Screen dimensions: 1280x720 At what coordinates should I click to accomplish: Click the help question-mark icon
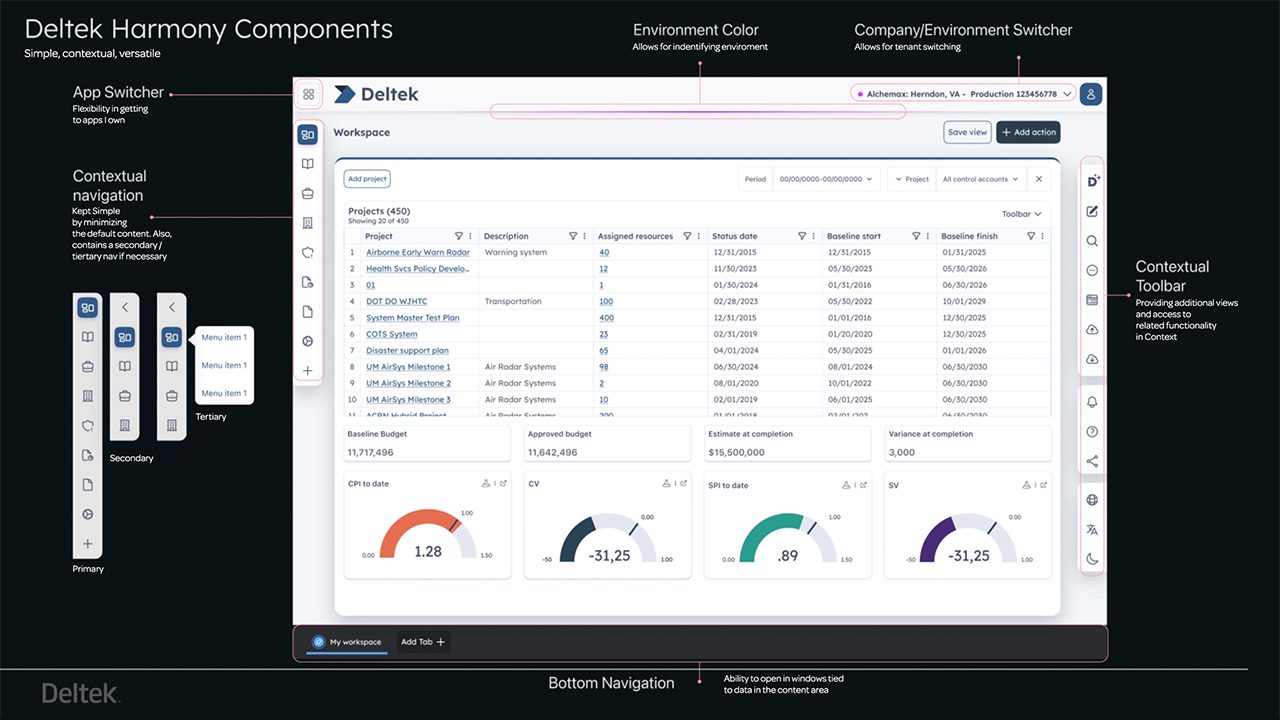coord(1091,430)
